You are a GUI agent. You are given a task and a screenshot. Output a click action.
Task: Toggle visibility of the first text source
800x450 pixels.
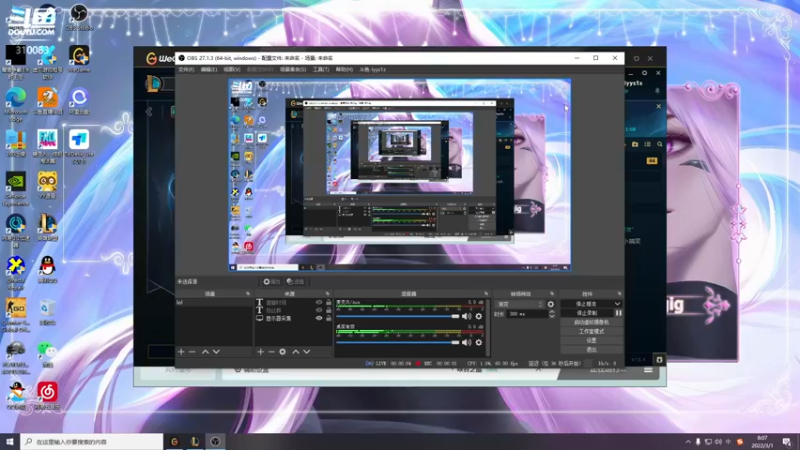click(319, 303)
